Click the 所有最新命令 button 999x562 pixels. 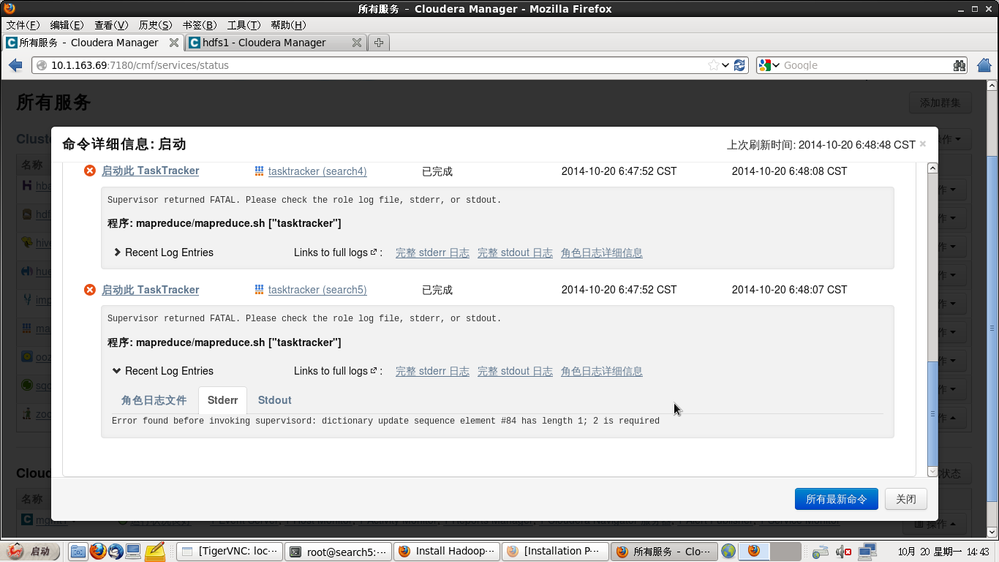(x=836, y=499)
